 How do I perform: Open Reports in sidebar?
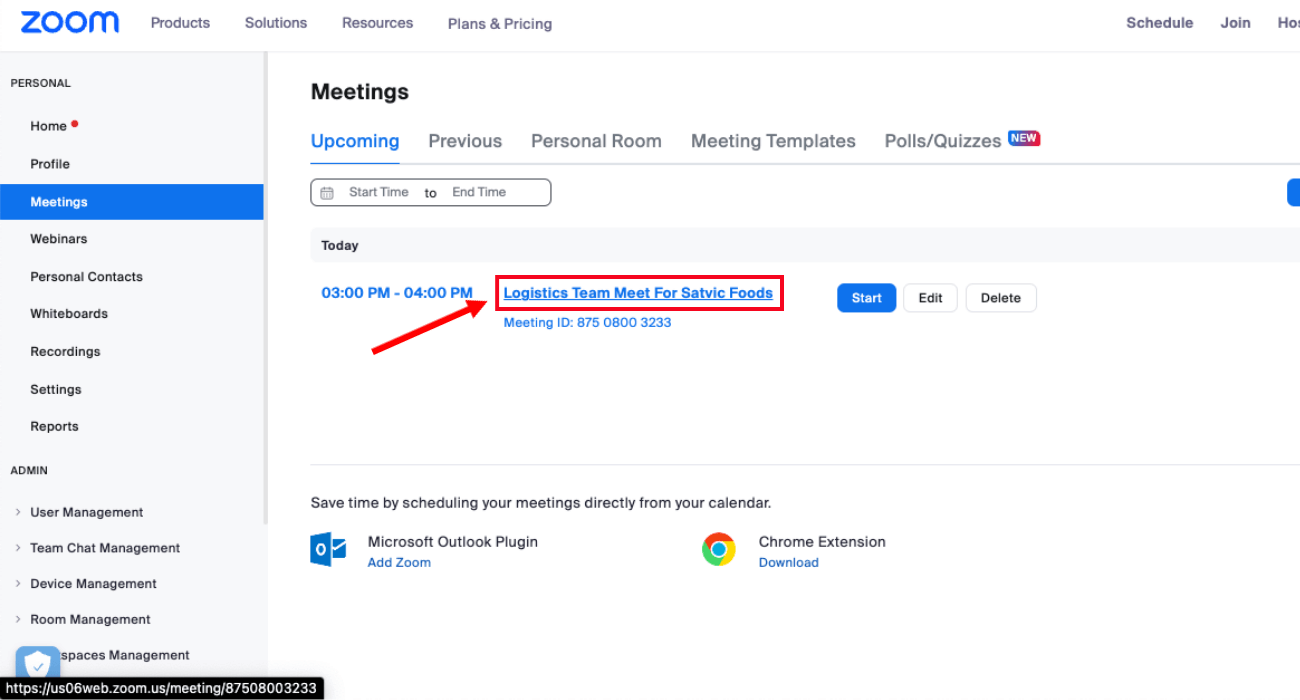click(54, 427)
